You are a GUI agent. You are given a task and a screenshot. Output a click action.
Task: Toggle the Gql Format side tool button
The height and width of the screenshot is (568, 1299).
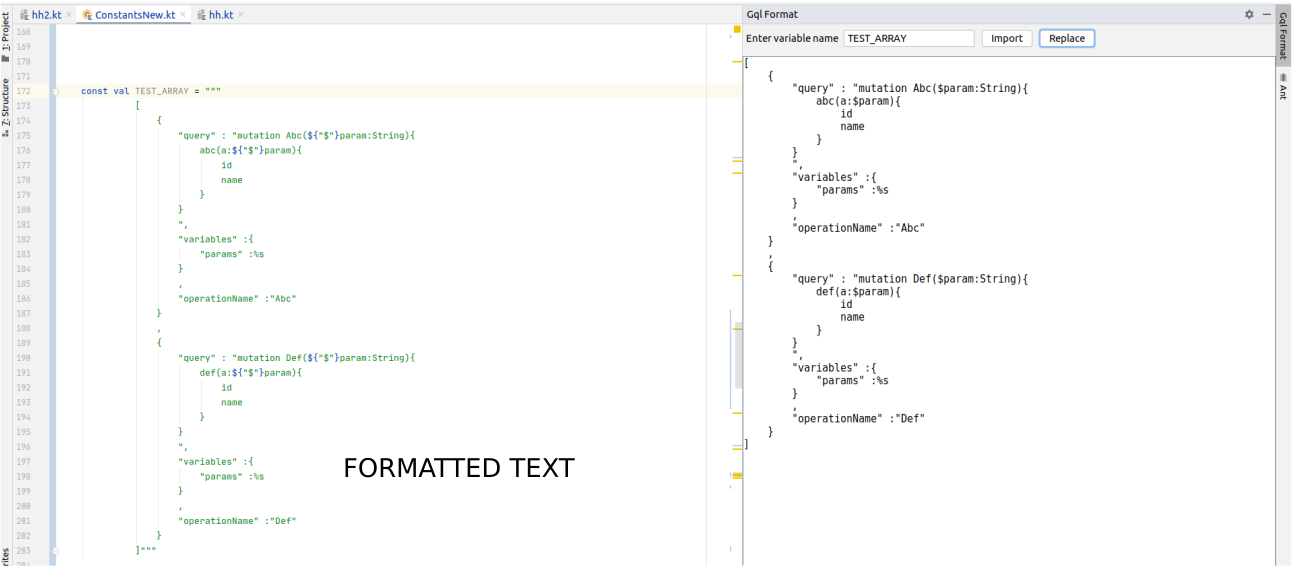point(1283,35)
